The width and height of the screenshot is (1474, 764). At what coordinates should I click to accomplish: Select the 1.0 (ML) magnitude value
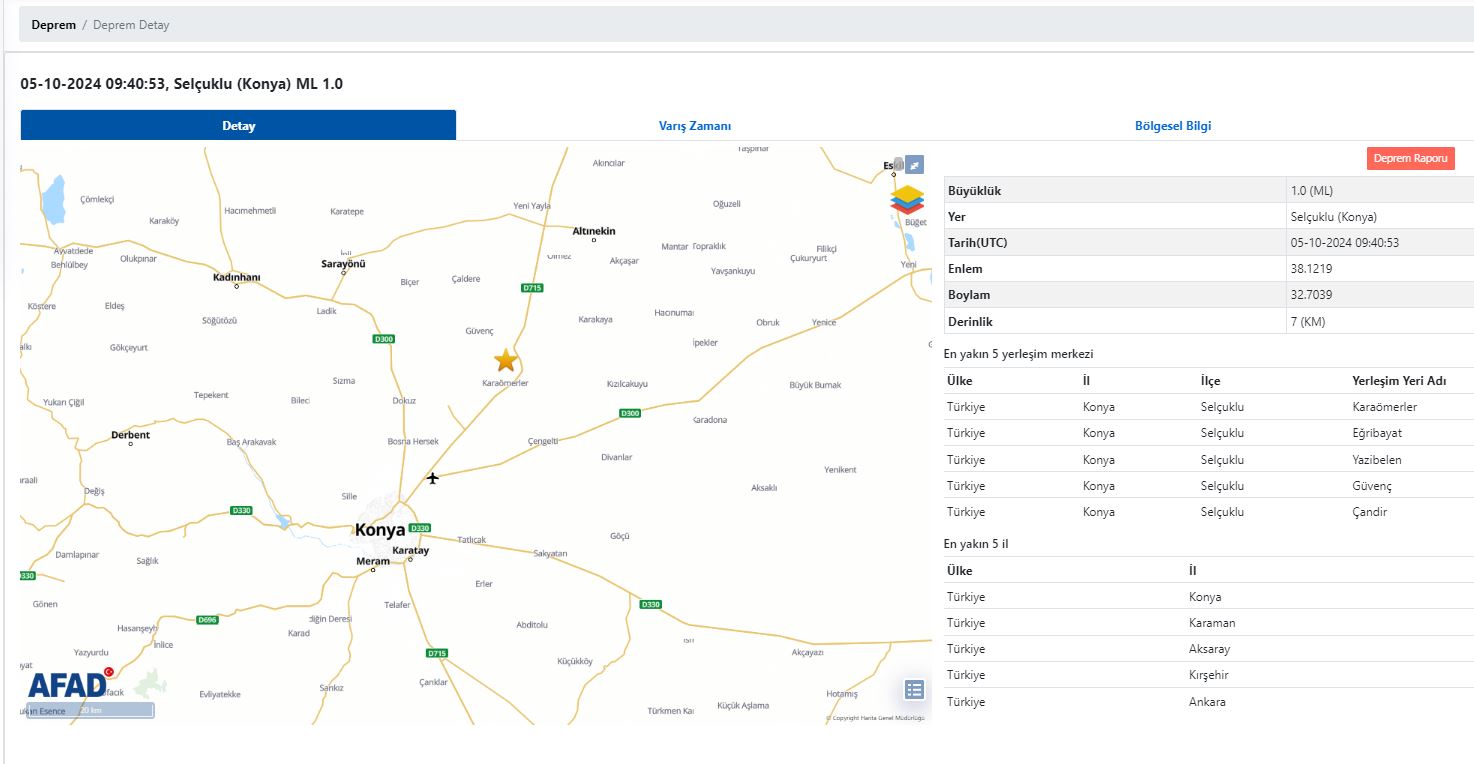tap(1312, 190)
